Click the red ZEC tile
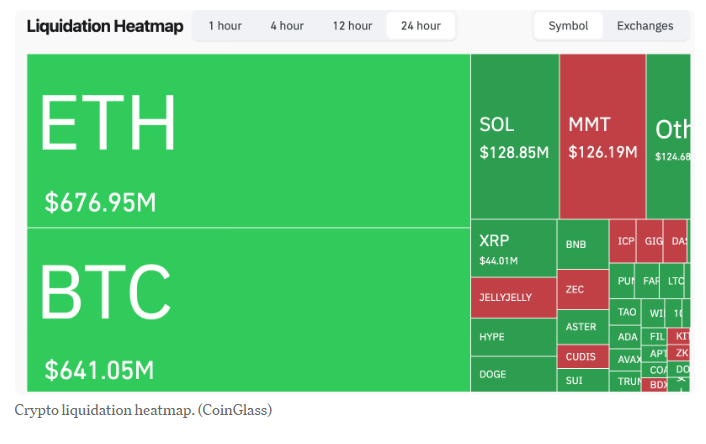706x444 pixels. (x=582, y=289)
